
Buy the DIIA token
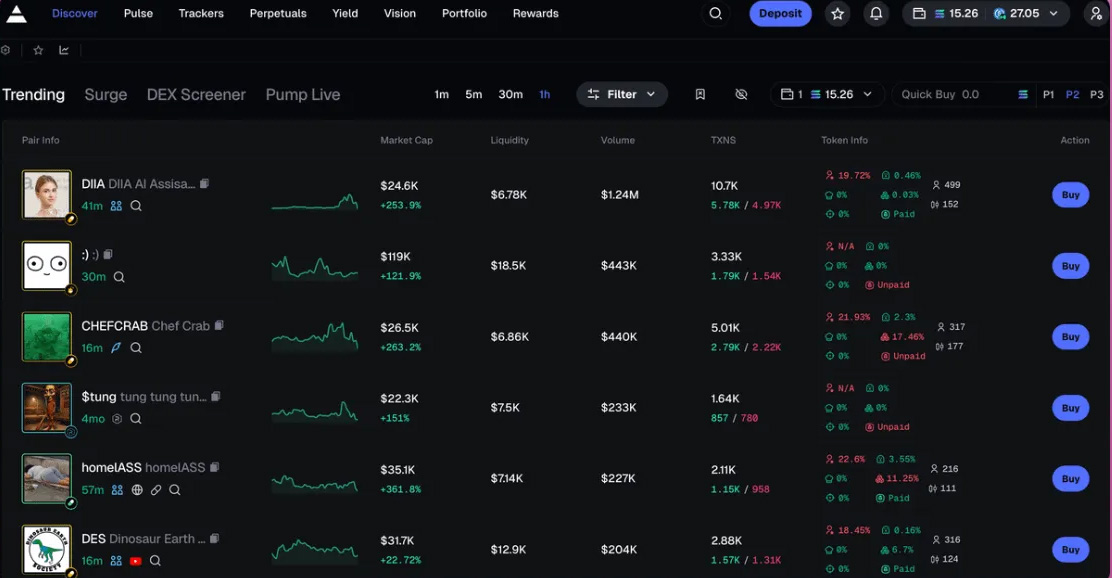click(1070, 195)
